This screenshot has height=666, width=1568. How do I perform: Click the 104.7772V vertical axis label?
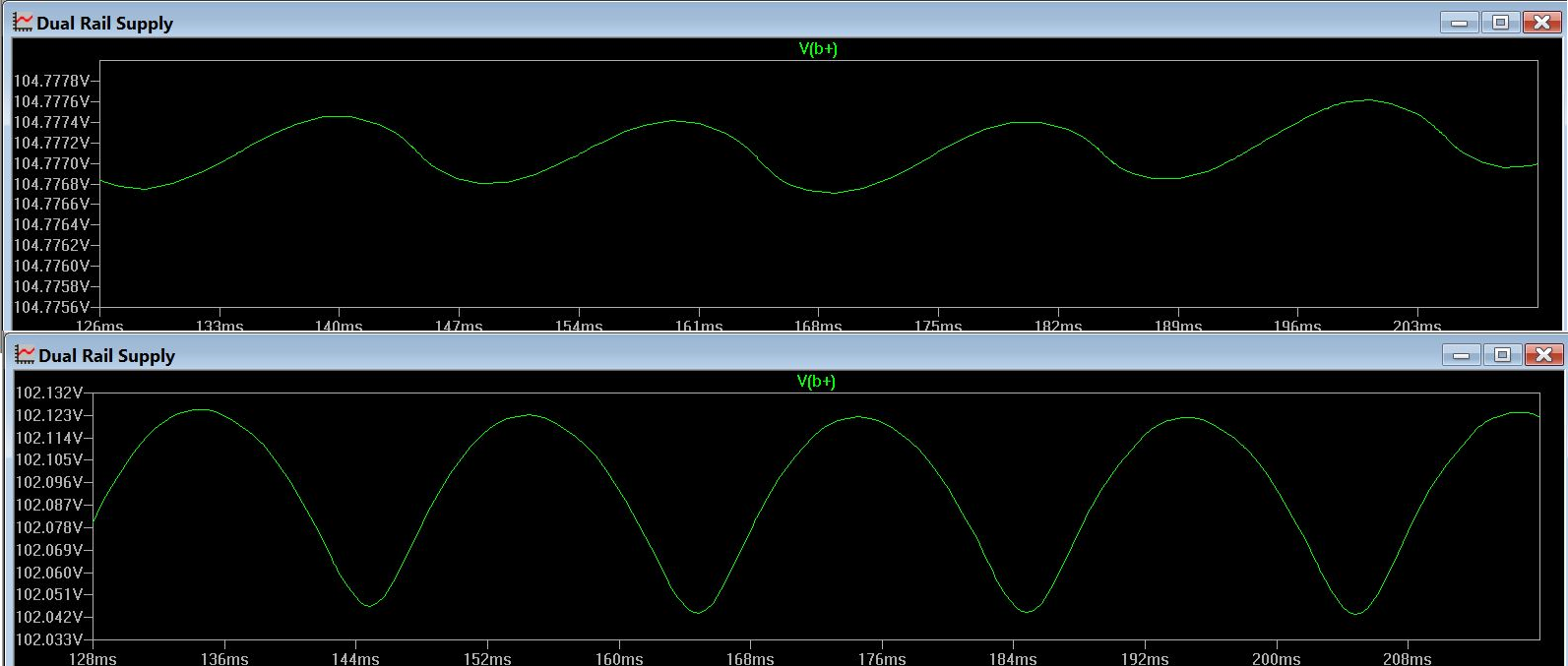click(x=51, y=143)
